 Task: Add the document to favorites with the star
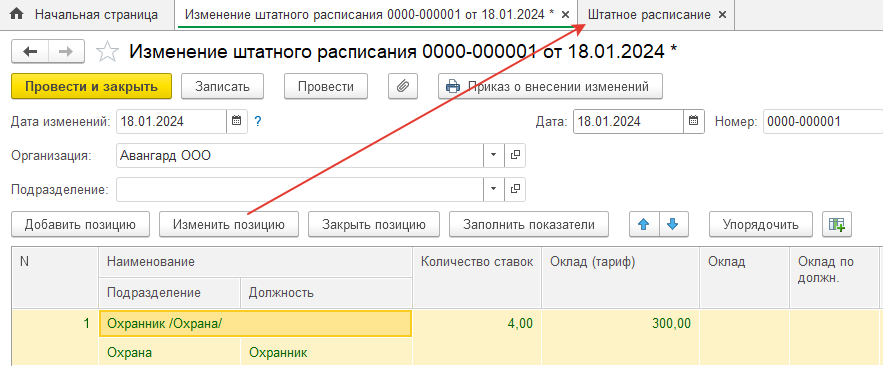pos(107,52)
